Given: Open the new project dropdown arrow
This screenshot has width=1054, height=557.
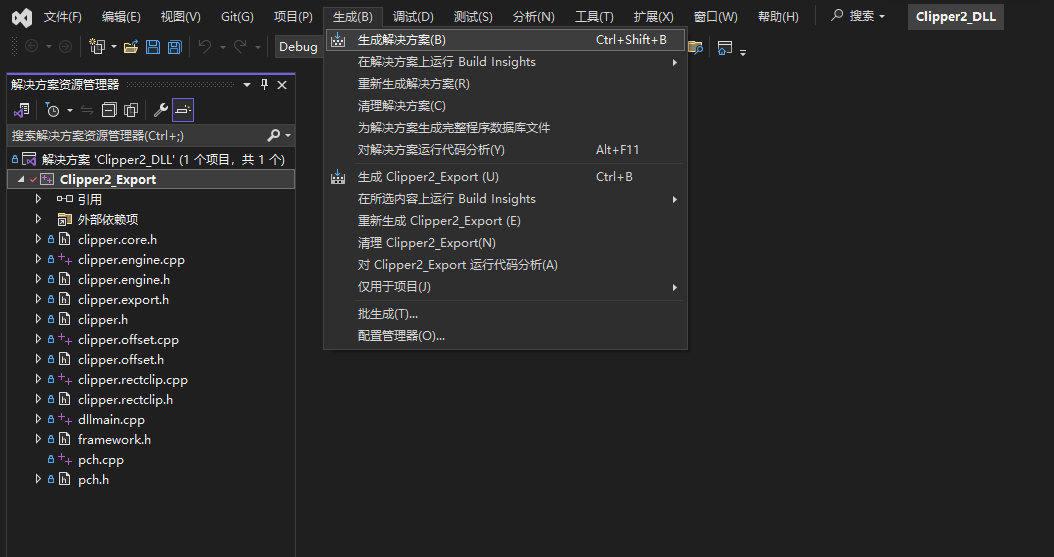Looking at the screenshot, I should click(x=114, y=46).
